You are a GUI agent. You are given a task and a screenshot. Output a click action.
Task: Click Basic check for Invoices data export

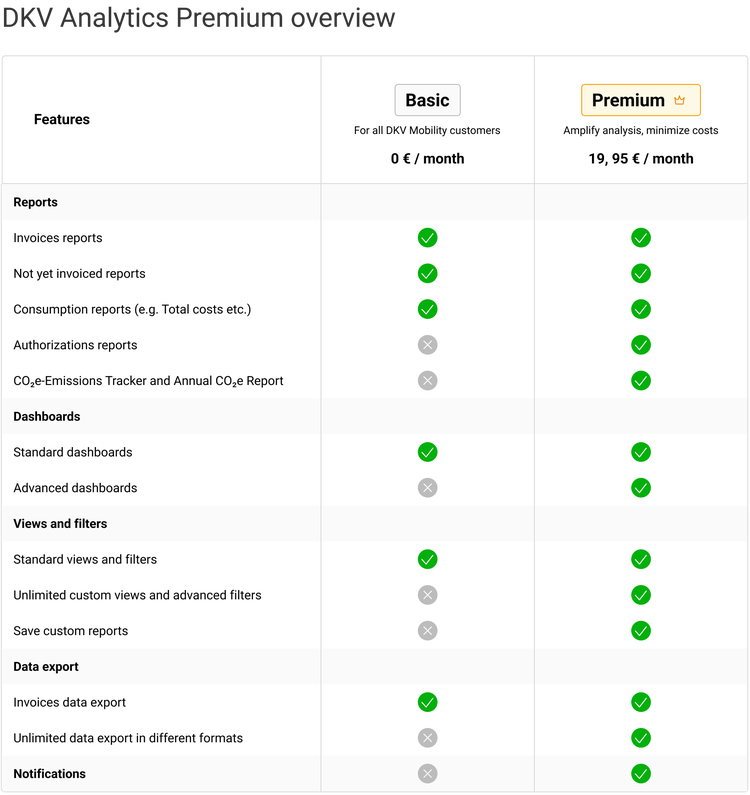(x=427, y=702)
